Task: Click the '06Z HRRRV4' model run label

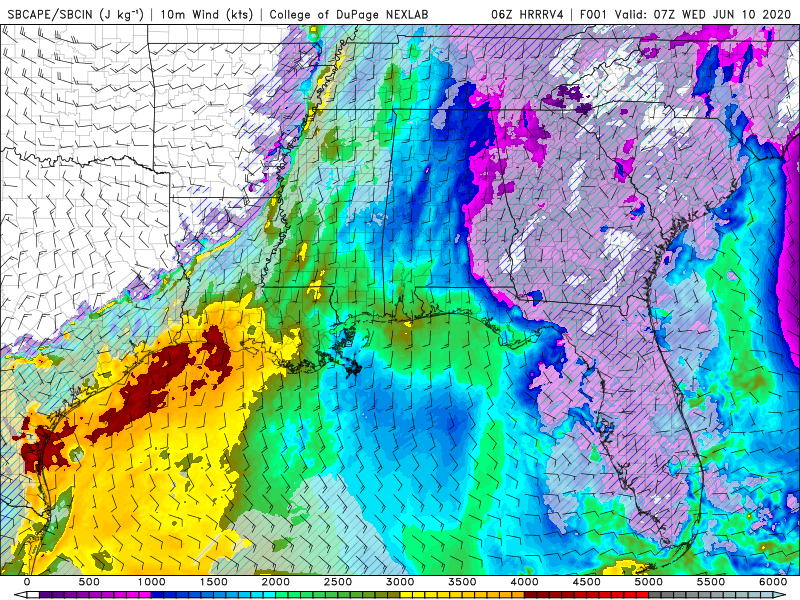Action: point(528,14)
